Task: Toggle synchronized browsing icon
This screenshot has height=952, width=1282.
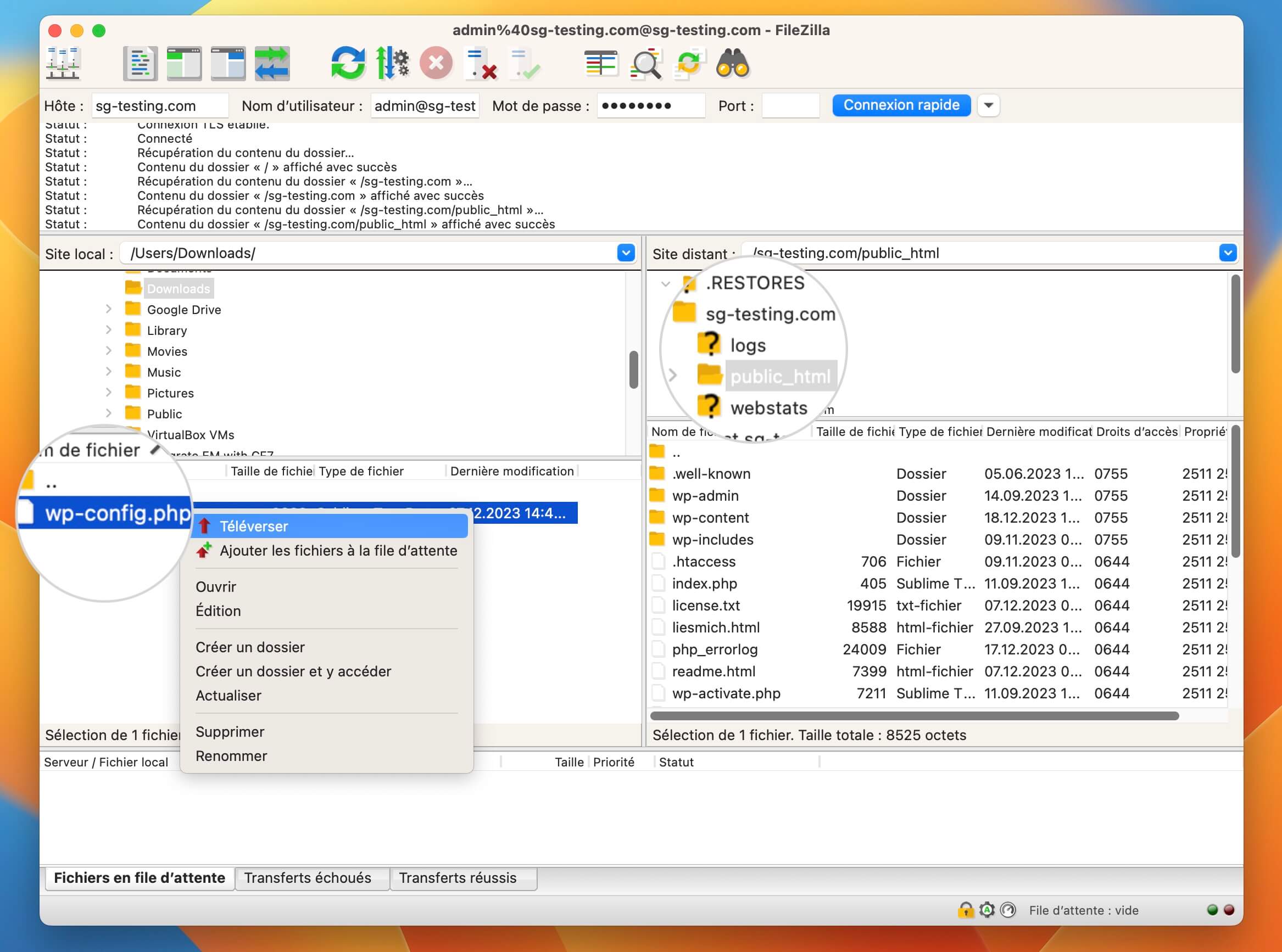Action: coord(689,63)
